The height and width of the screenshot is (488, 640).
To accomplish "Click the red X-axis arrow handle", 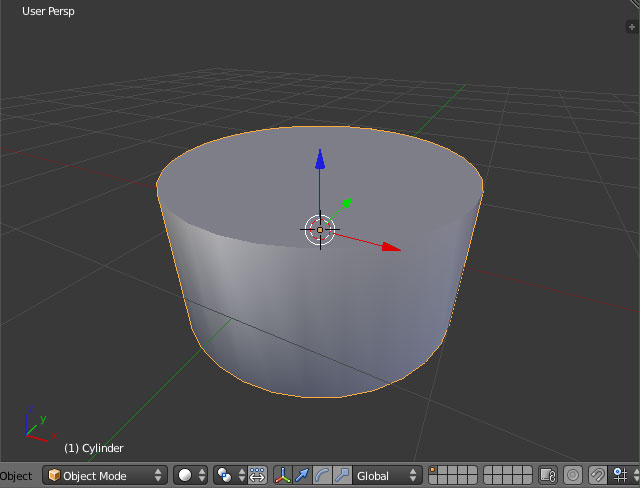I will 390,246.
